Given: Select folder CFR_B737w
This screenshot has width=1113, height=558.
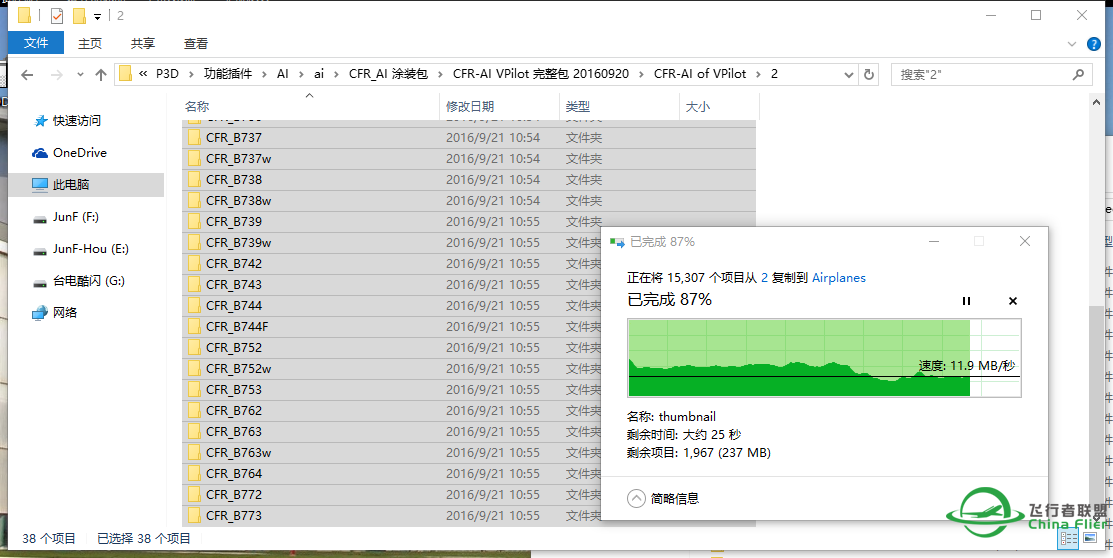Looking at the screenshot, I should pyautogui.click(x=468, y=159).
